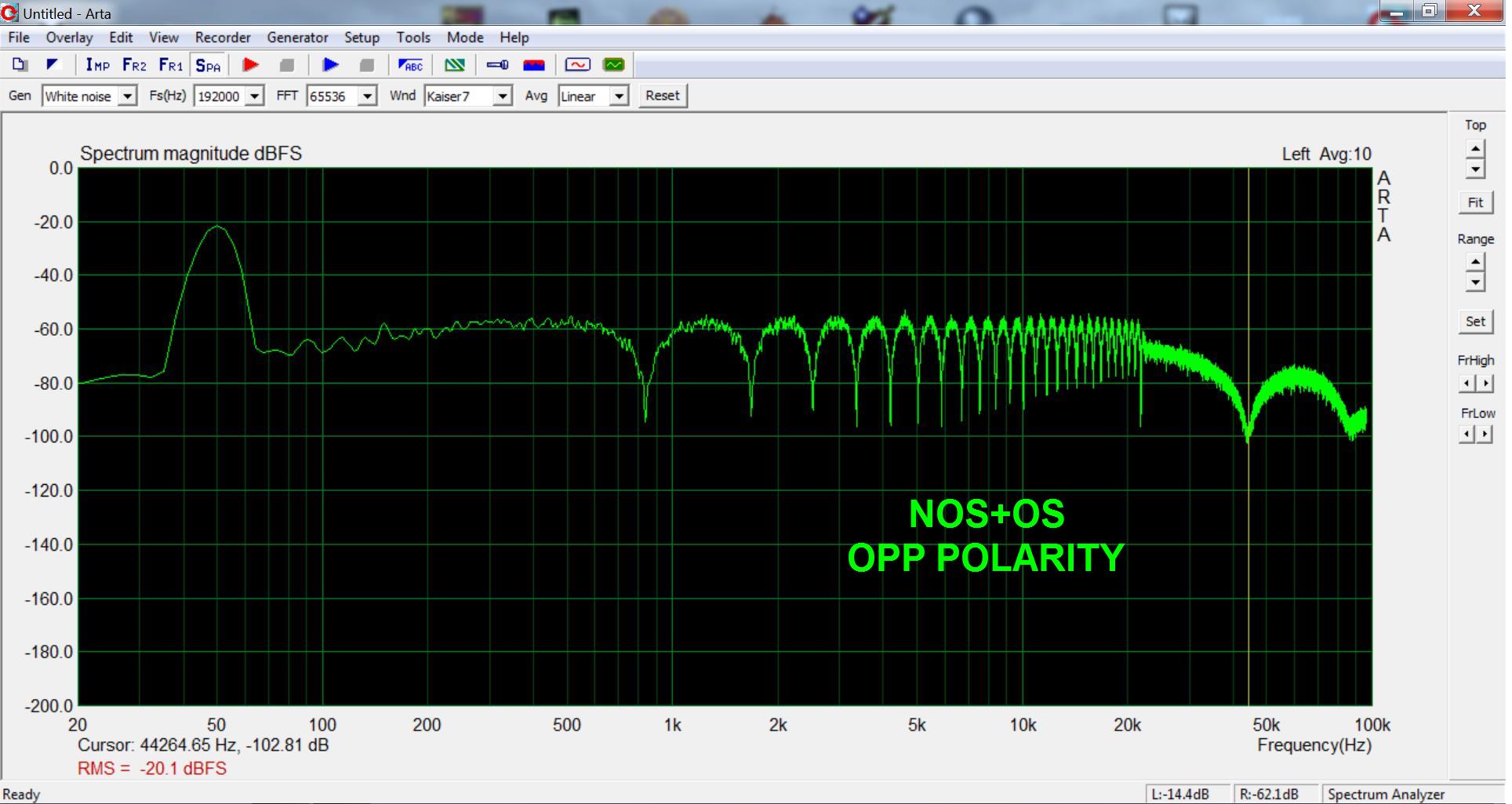Image resolution: width=1512 pixels, height=804 pixels.
Task: Increase Range with up arrow
Action: point(1475,262)
